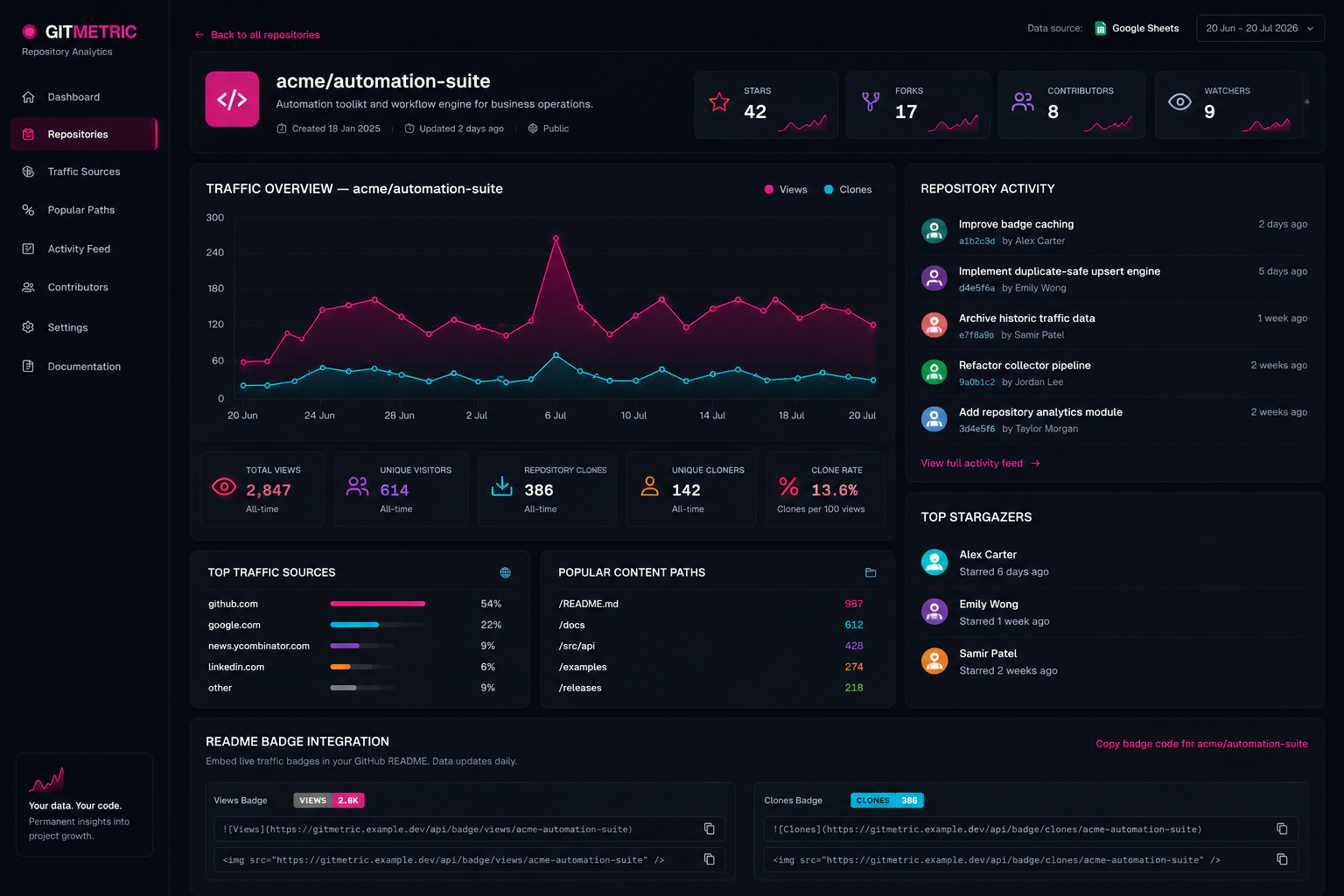The width and height of the screenshot is (1344, 896).
Task: Select Repositories in the sidebar
Action: pos(84,134)
